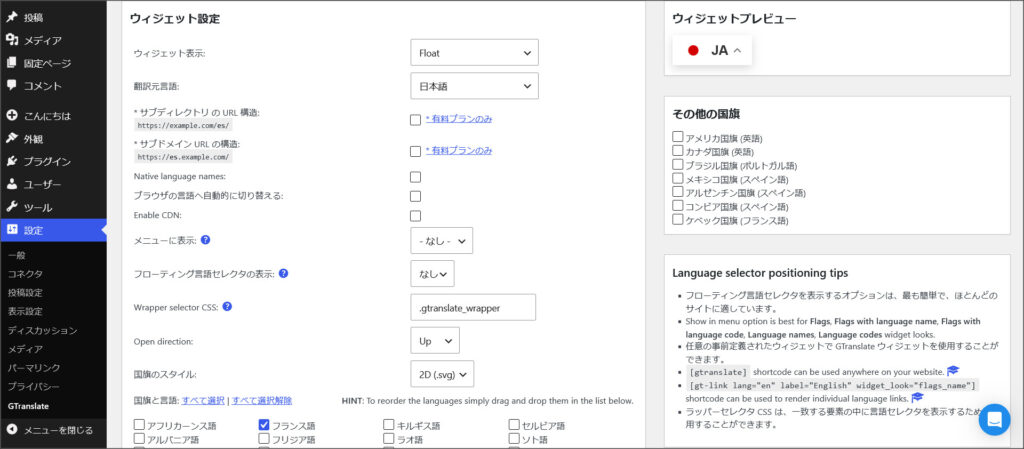
Task: Click the settings icon beside 設定
Action: click(x=12, y=230)
